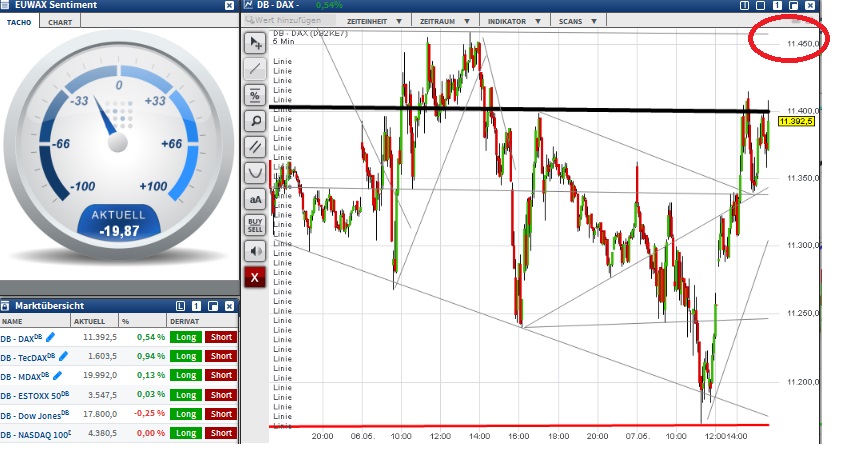Close the EUWAX Sentiment panel

(230, 5)
